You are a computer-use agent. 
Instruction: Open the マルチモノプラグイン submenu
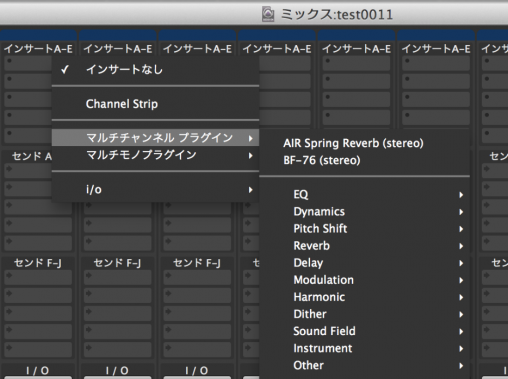pyautogui.click(x=155, y=155)
